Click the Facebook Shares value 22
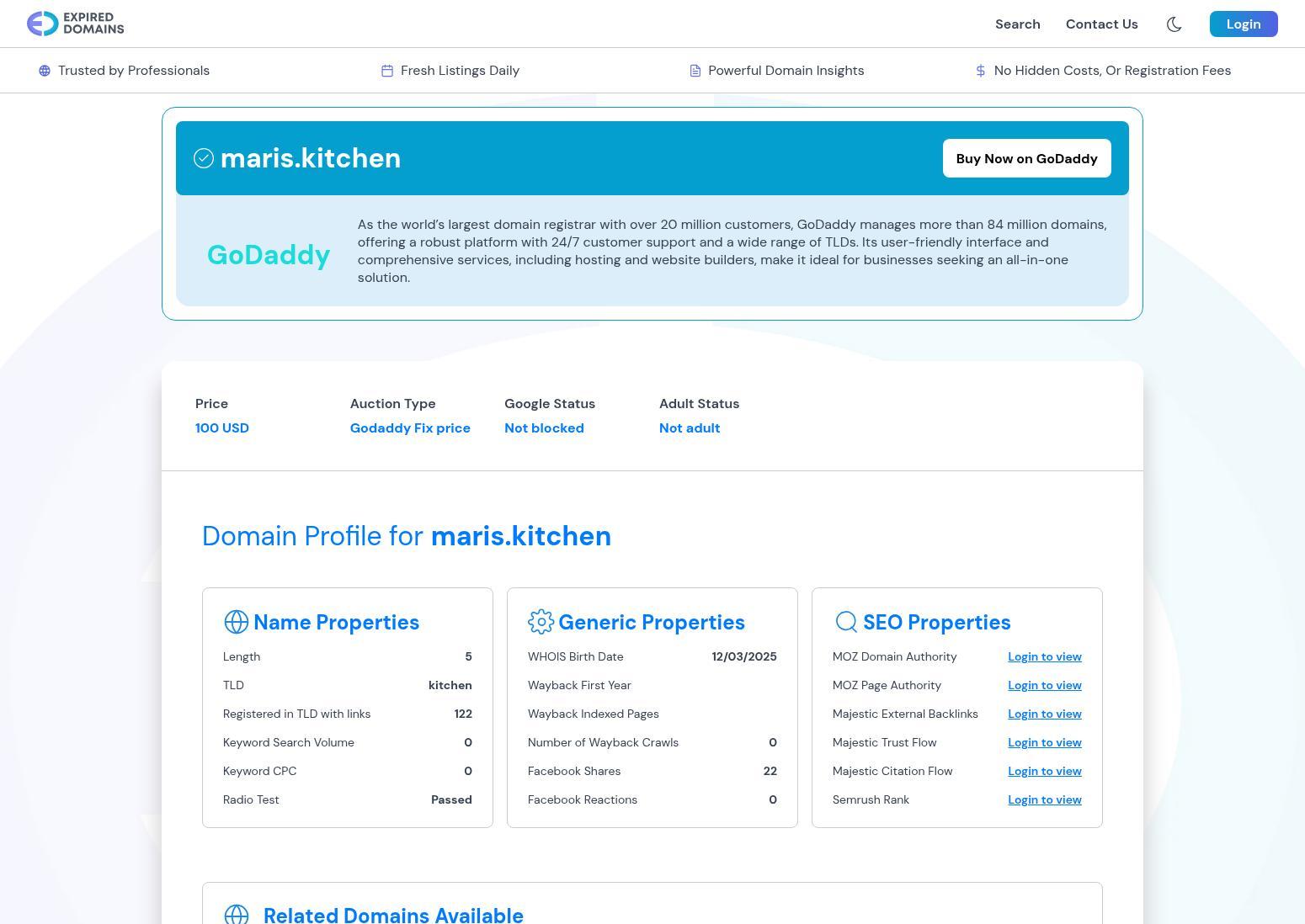 (x=770, y=771)
